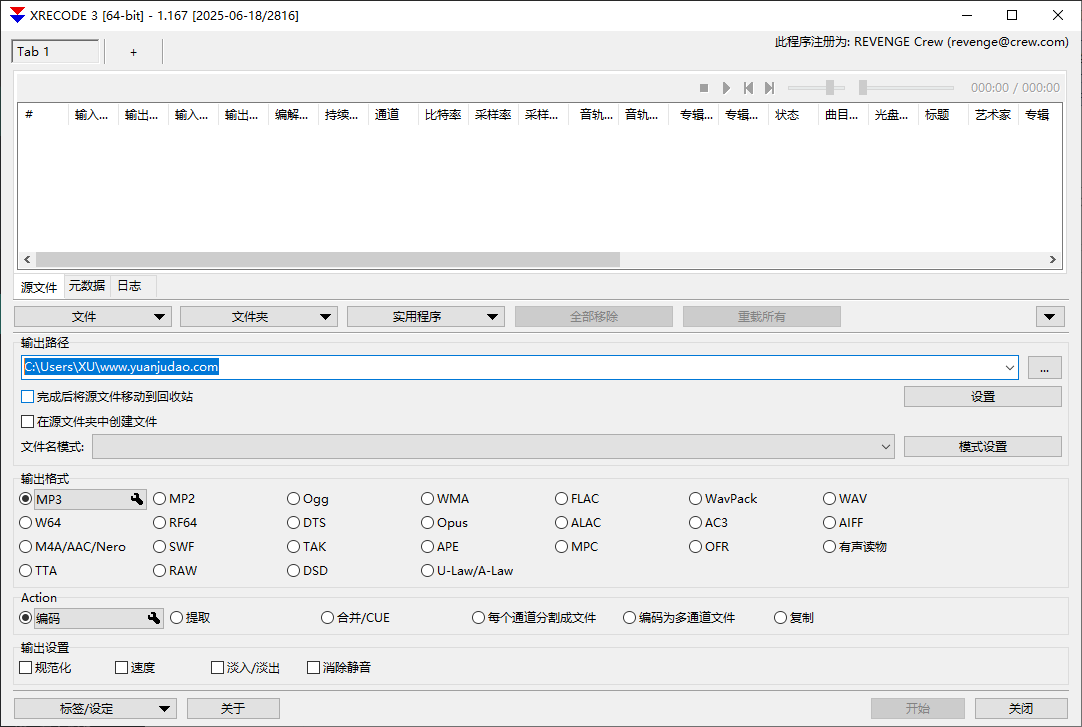This screenshot has width=1082, height=727.
Task: Select FLAC output format
Action: pos(577,499)
